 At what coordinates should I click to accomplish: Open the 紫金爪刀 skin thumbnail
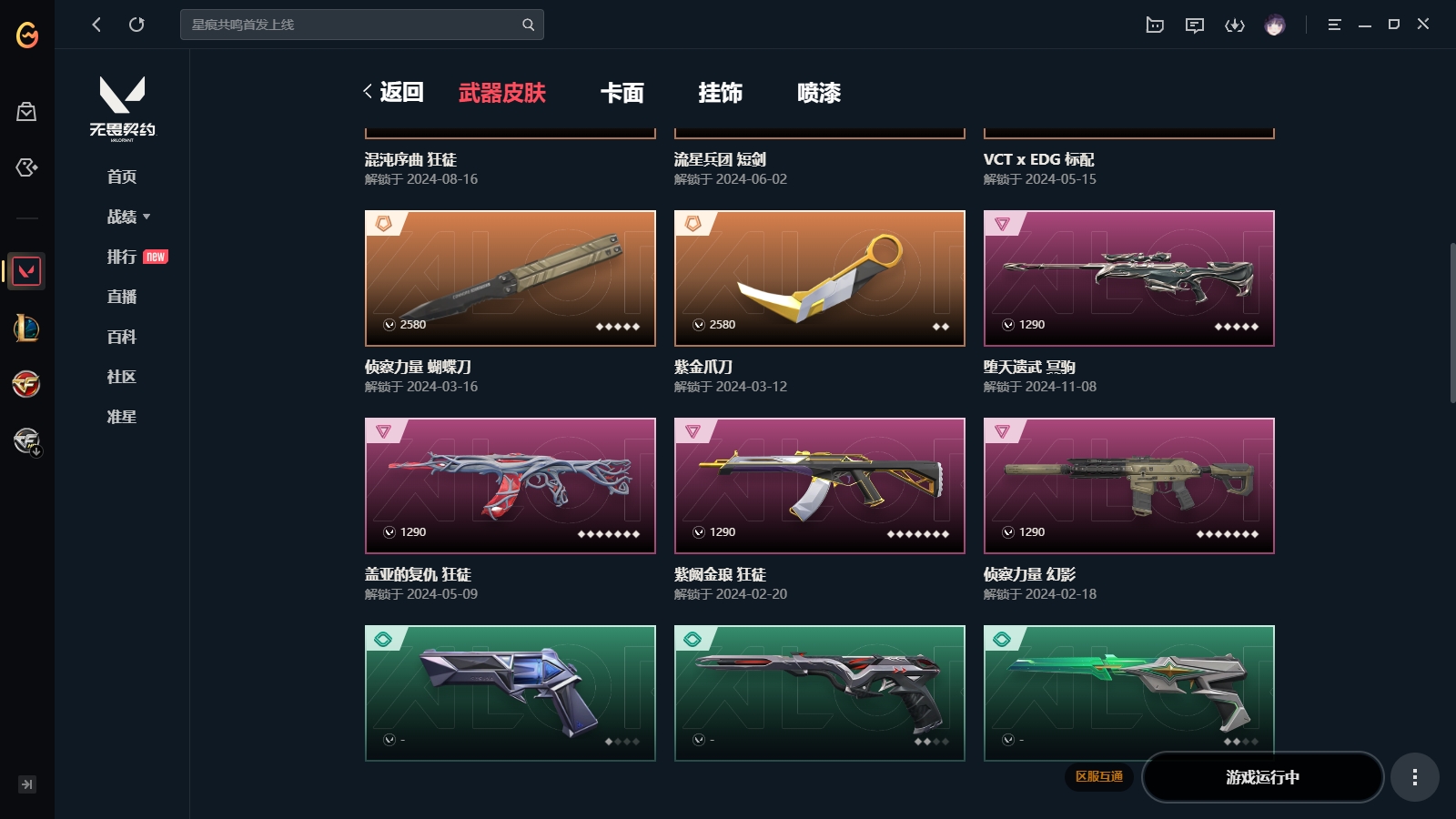(819, 278)
